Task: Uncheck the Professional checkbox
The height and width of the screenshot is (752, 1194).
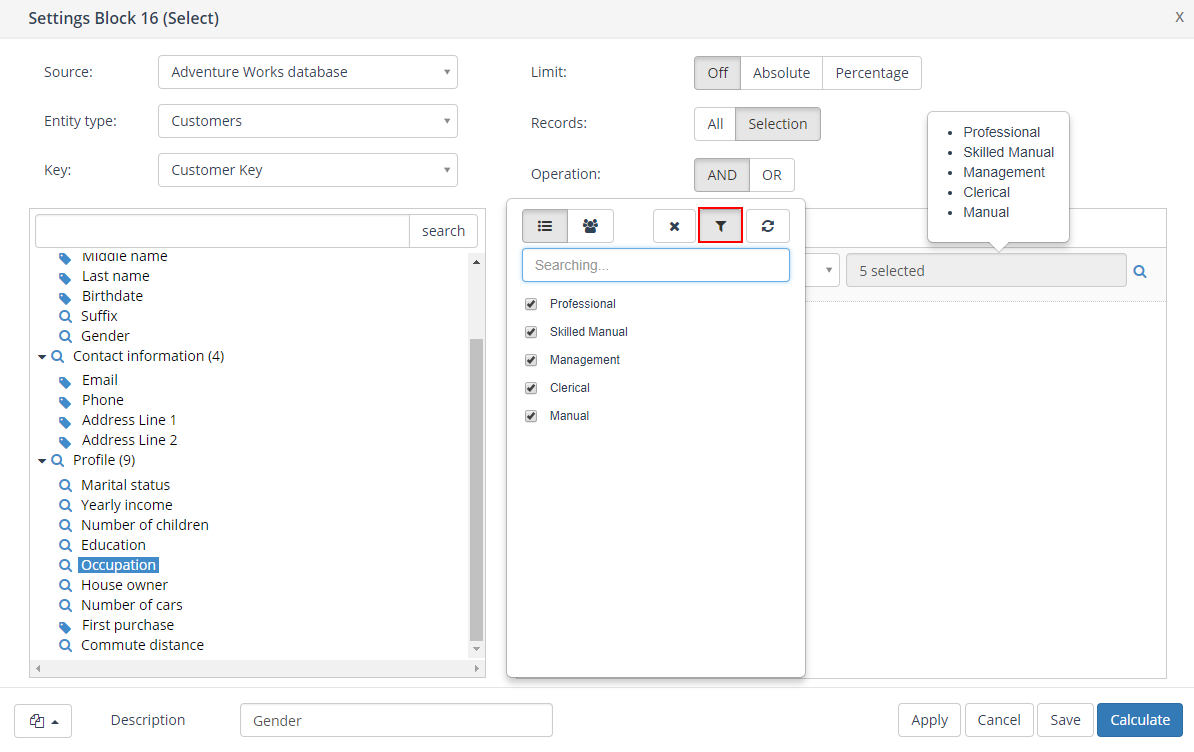Action: pyautogui.click(x=531, y=304)
